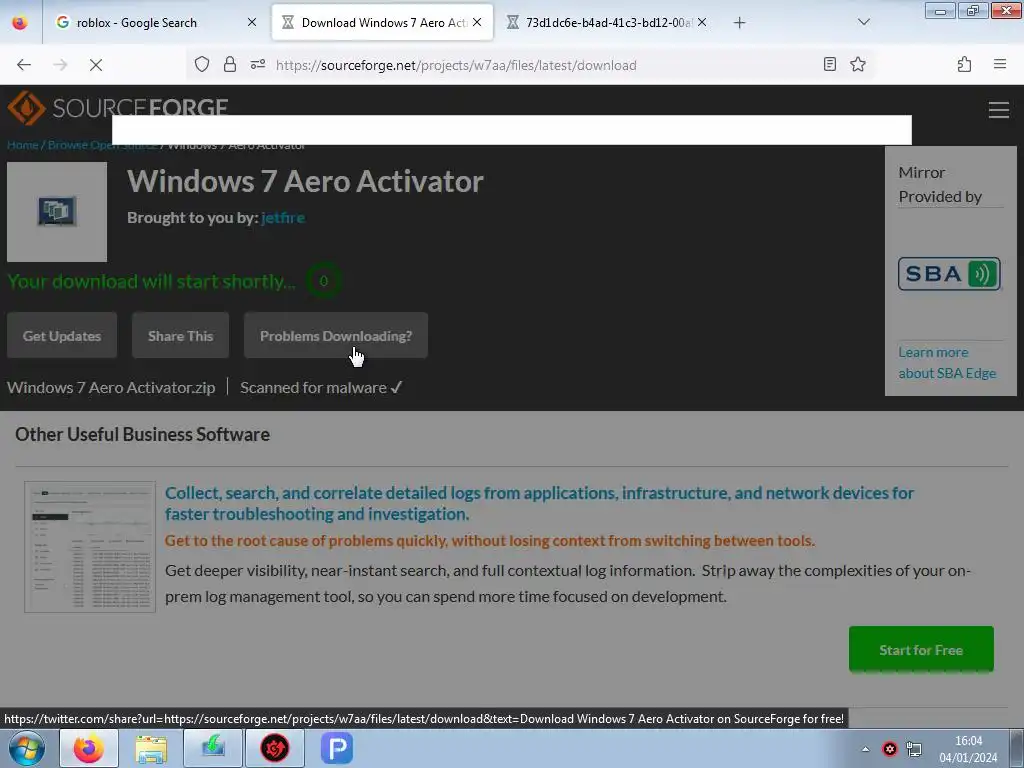Toggle reader view icon
The image size is (1024, 768).
(x=829, y=64)
